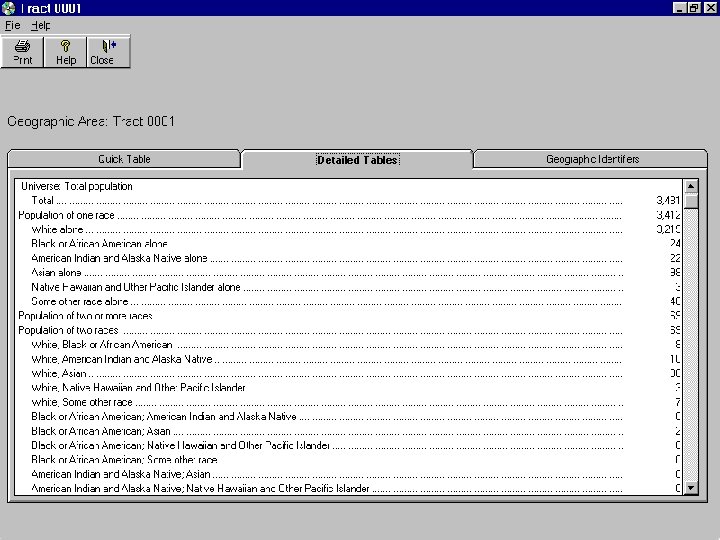Restore the Tract 0001 window

[x=694, y=8]
